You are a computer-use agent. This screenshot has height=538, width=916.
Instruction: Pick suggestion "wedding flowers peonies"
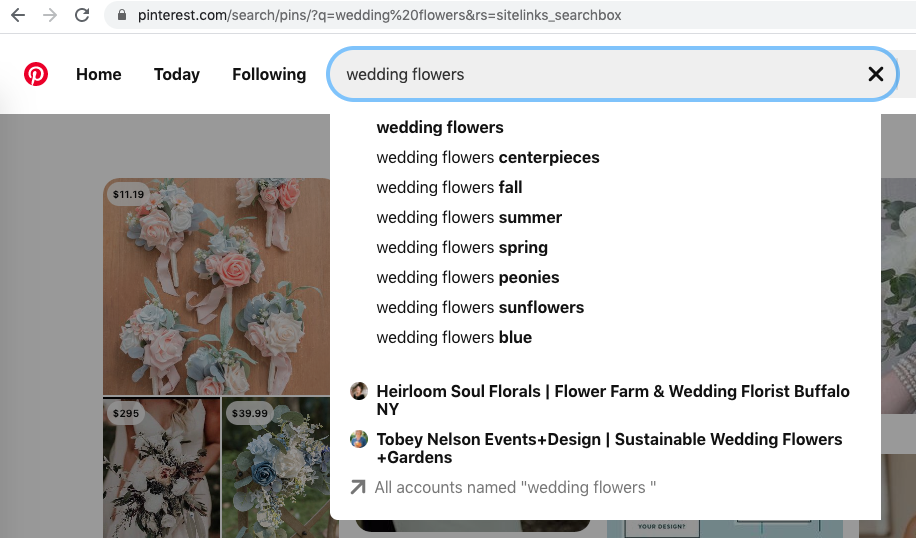pos(468,277)
